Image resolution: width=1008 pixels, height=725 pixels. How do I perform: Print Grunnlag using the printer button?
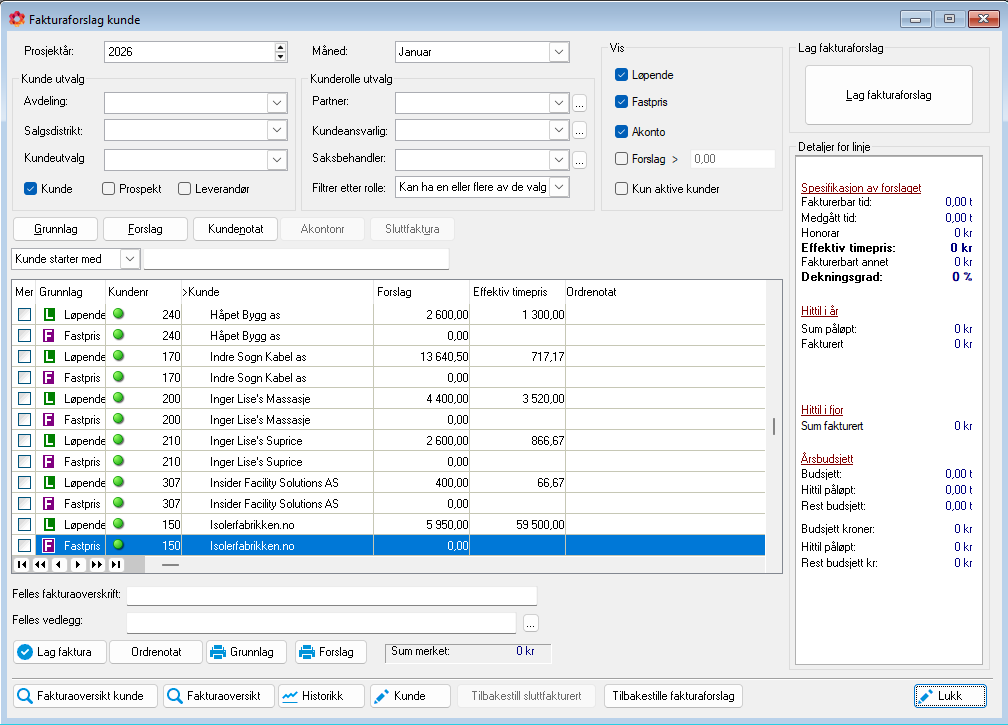coord(246,652)
